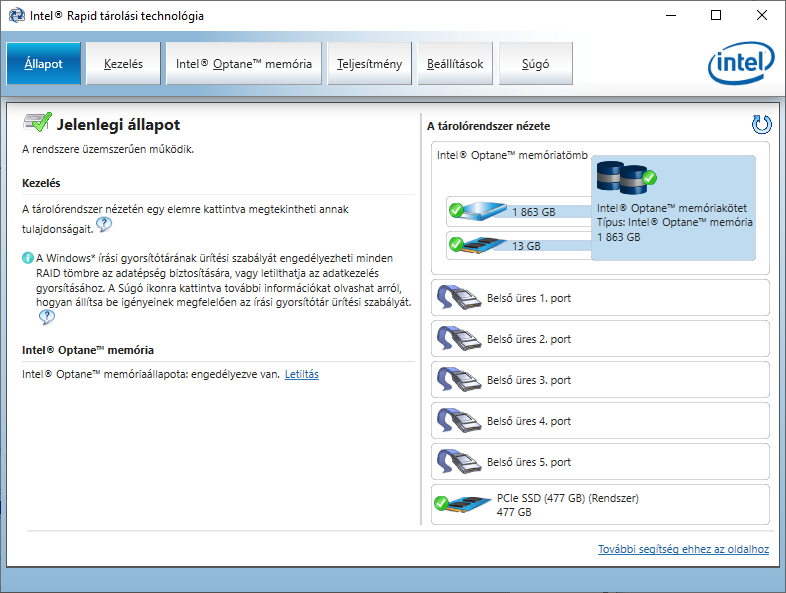This screenshot has height=593, width=786.
Task: Maximize the Intel Rapid storage window
Action: pos(716,16)
